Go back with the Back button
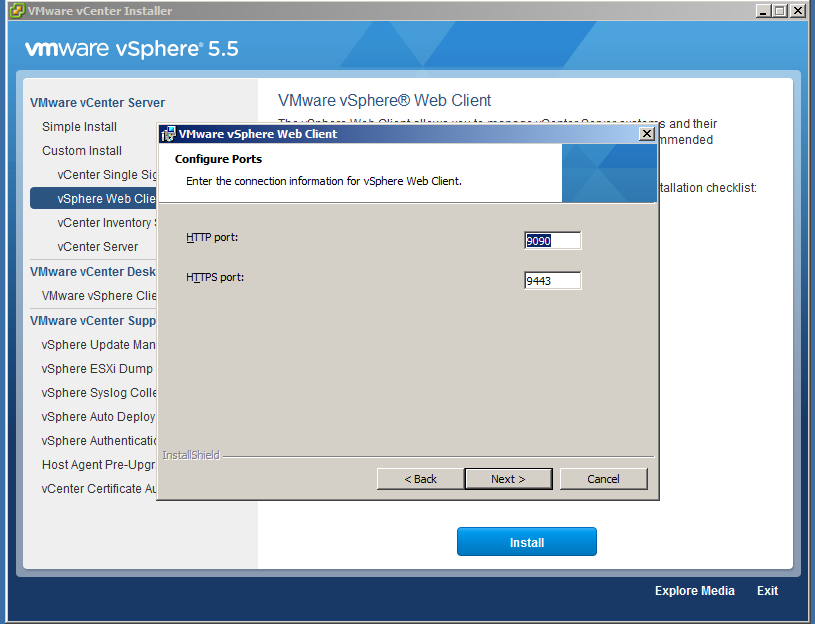 [x=420, y=479]
